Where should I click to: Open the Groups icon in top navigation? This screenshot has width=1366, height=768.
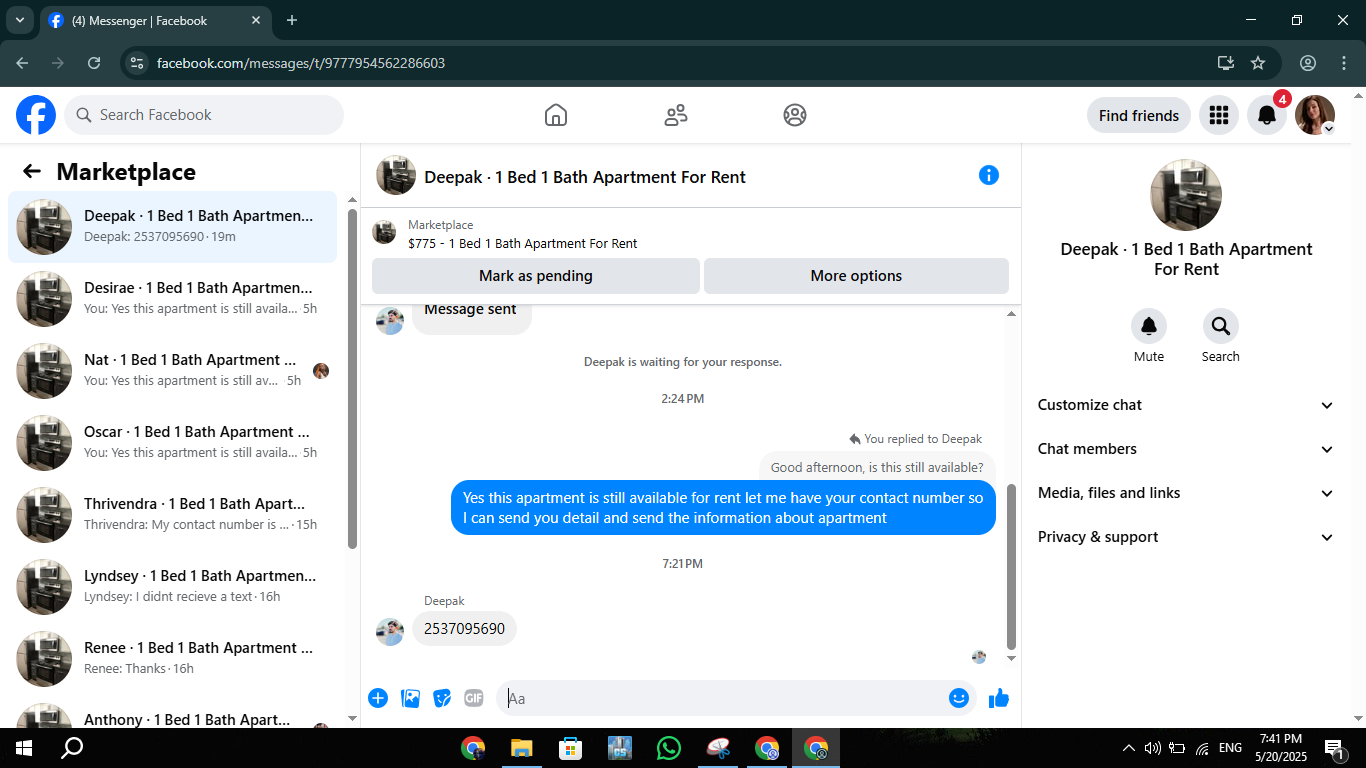(x=795, y=115)
